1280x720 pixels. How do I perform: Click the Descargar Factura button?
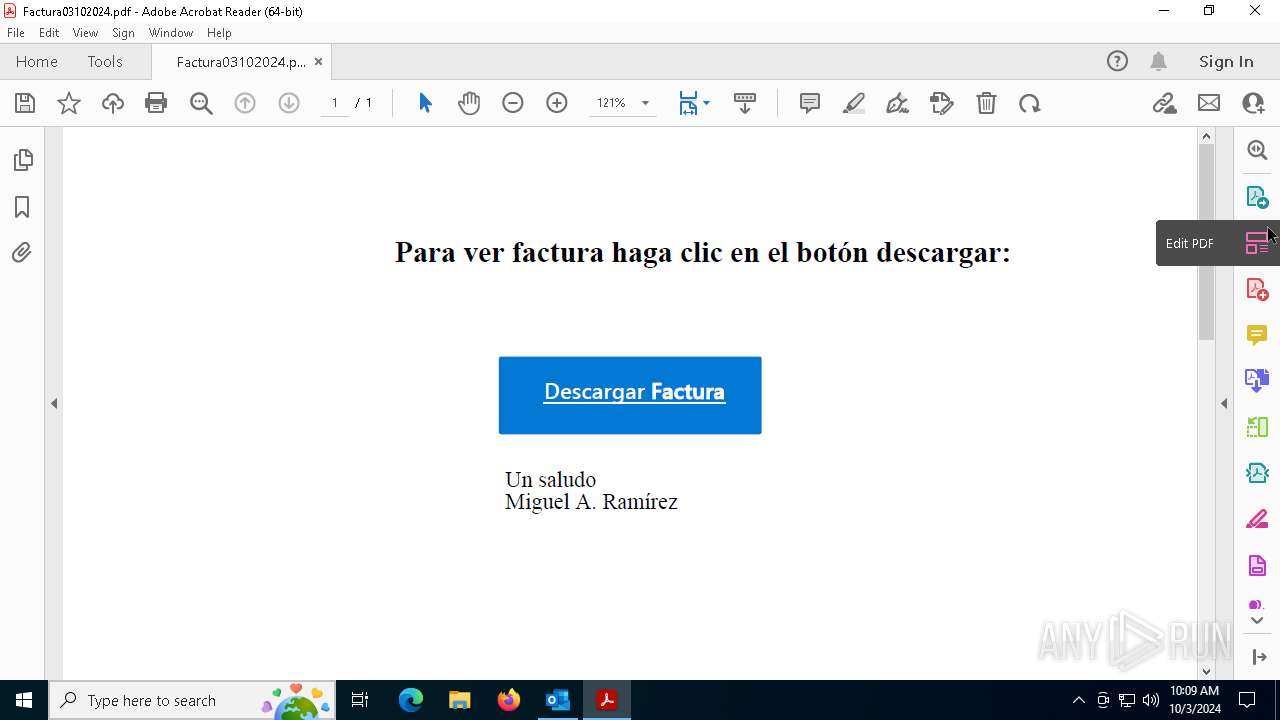point(630,395)
